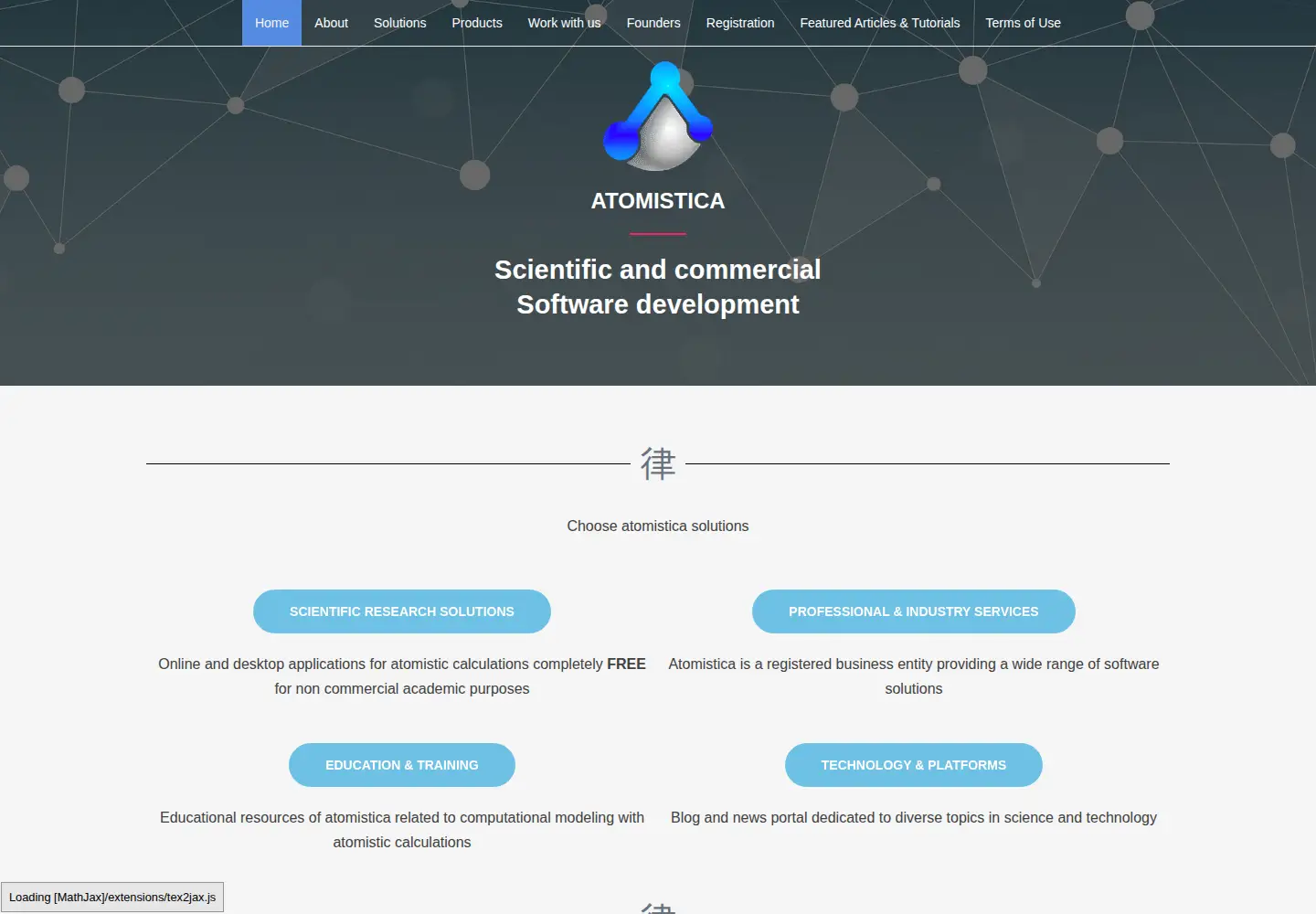Viewport: 1316px width, 914px height.
Task: Open the Work with us page
Action: tap(564, 23)
